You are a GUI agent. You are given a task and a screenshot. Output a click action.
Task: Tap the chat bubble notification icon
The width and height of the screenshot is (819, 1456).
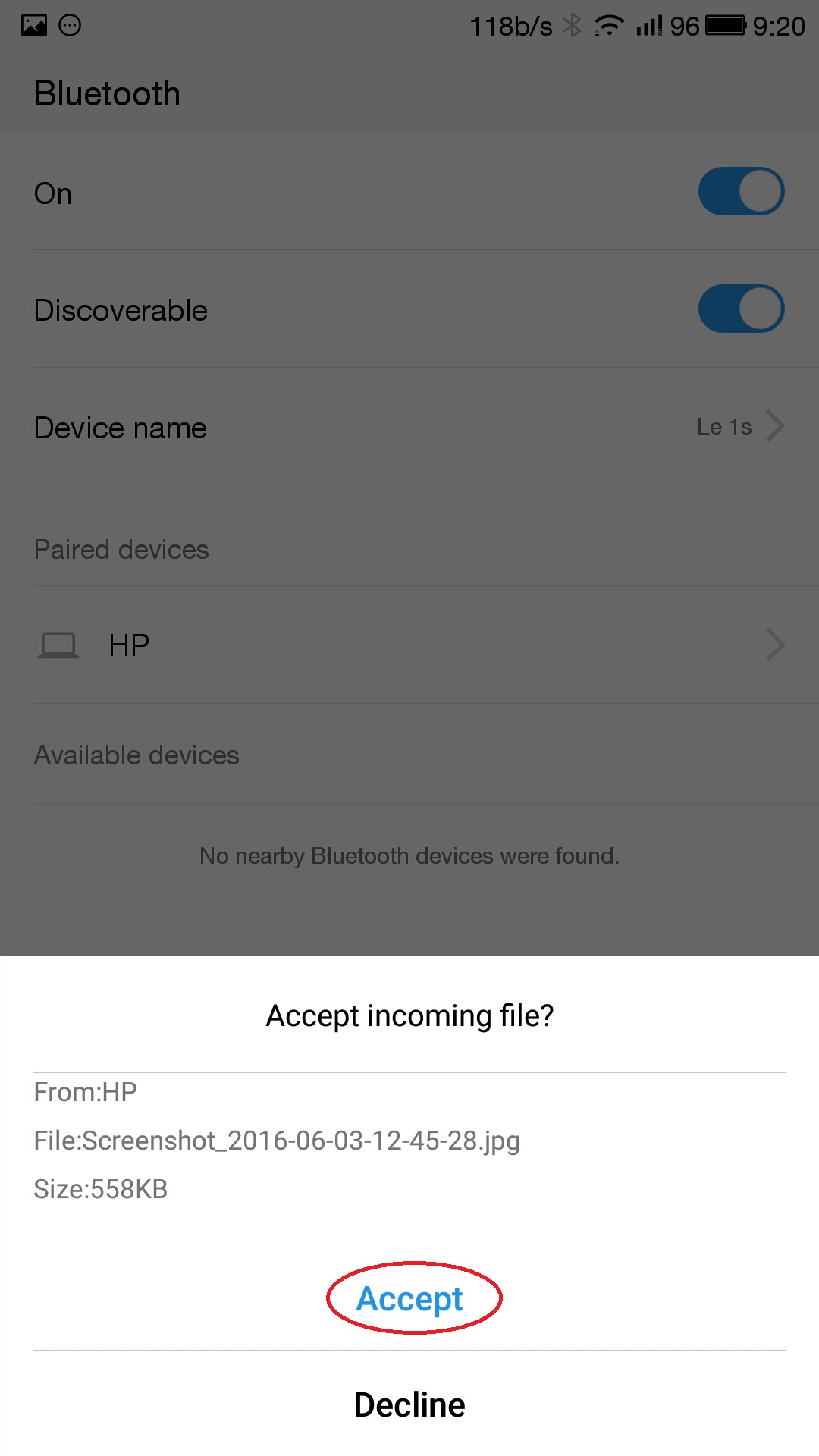pos(70,26)
